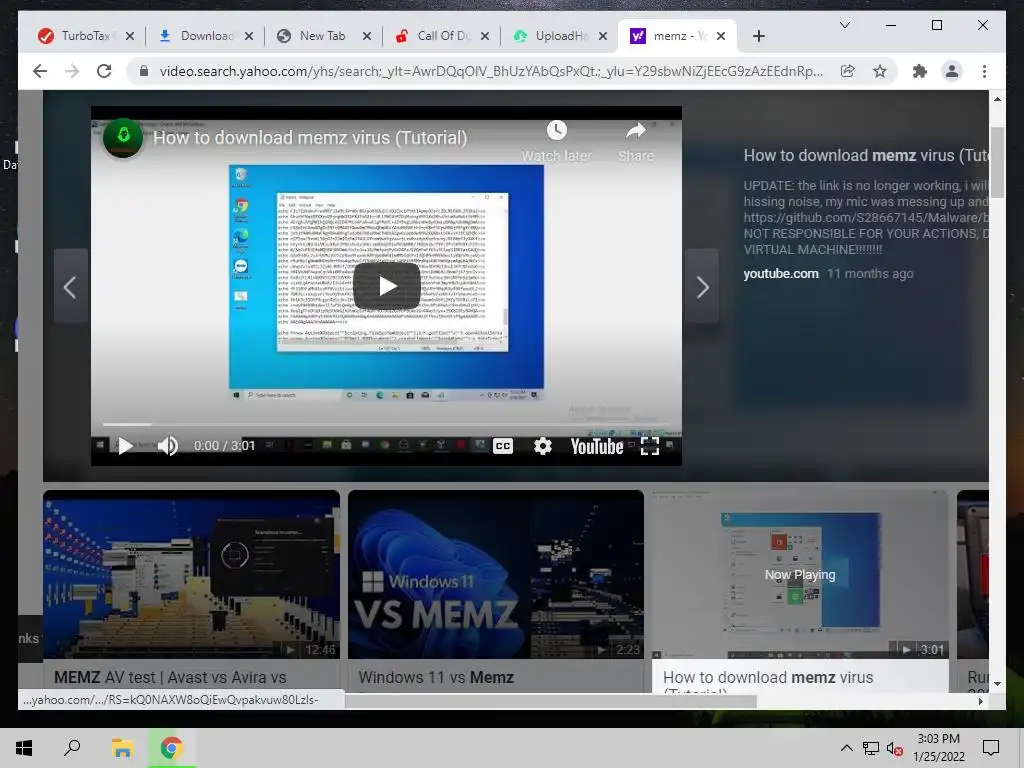Open taskbar search magnifier

point(72,748)
